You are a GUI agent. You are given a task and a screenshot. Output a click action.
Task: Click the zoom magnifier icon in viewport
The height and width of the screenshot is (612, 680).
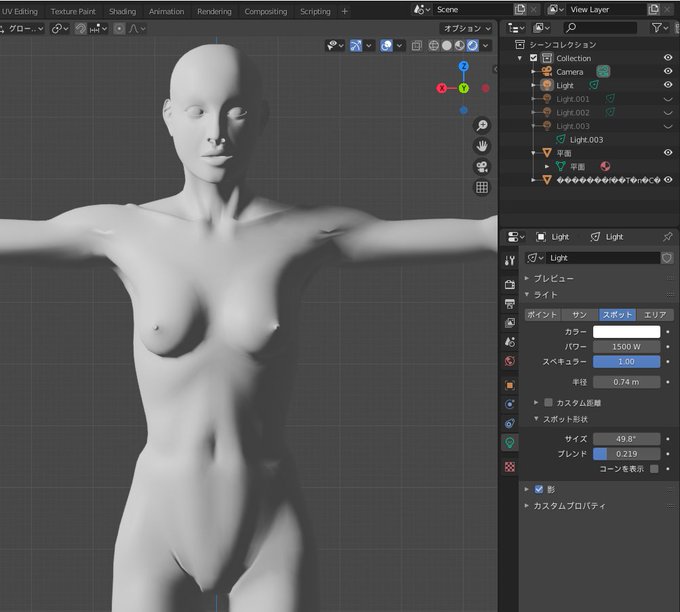[x=482, y=125]
